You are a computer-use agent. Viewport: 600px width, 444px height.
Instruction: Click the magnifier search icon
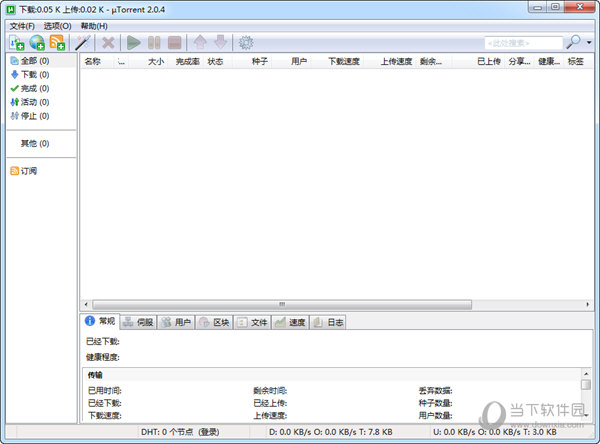574,42
